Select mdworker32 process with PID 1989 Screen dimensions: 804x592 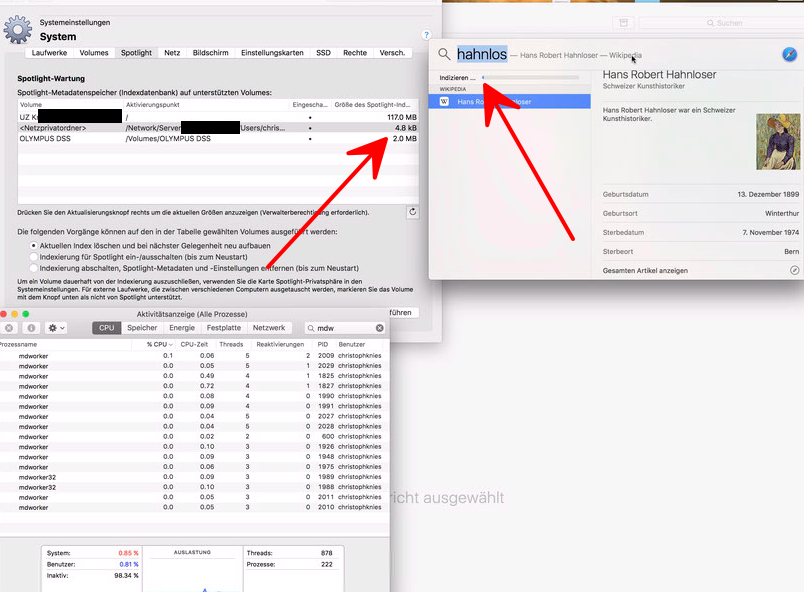click(194, 477)
